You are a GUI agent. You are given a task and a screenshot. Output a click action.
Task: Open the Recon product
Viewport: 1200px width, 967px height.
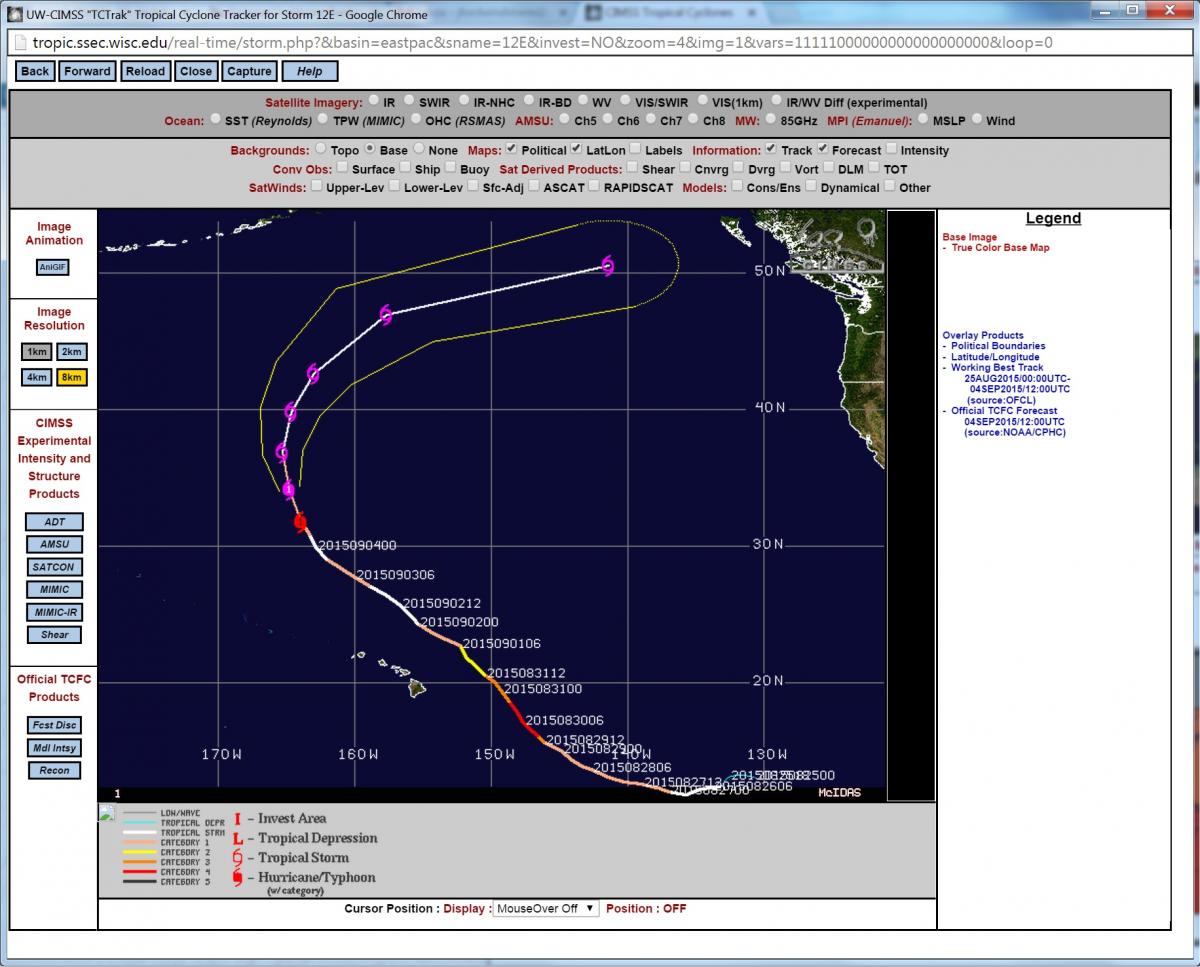pos(55,770)
